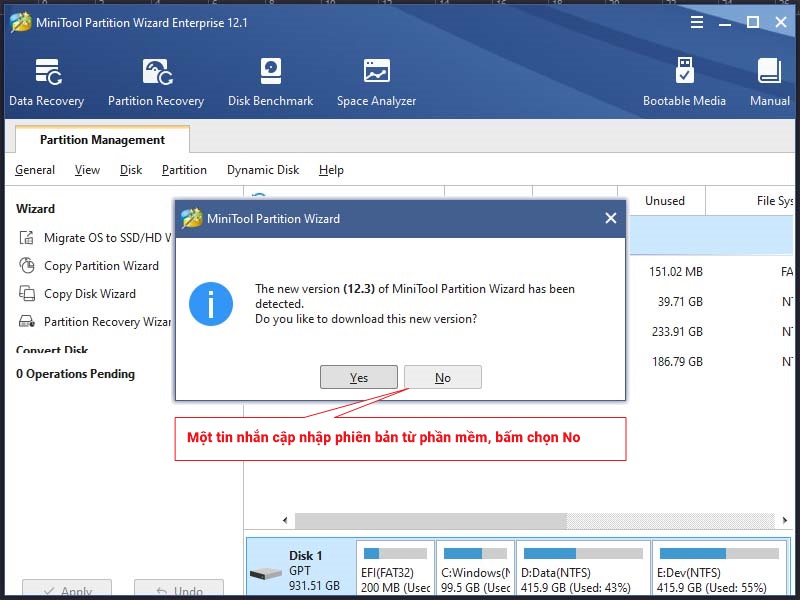Viewport: 800px width, 600px height.
Task: Open the View menu
Action: tap(87, 170)
